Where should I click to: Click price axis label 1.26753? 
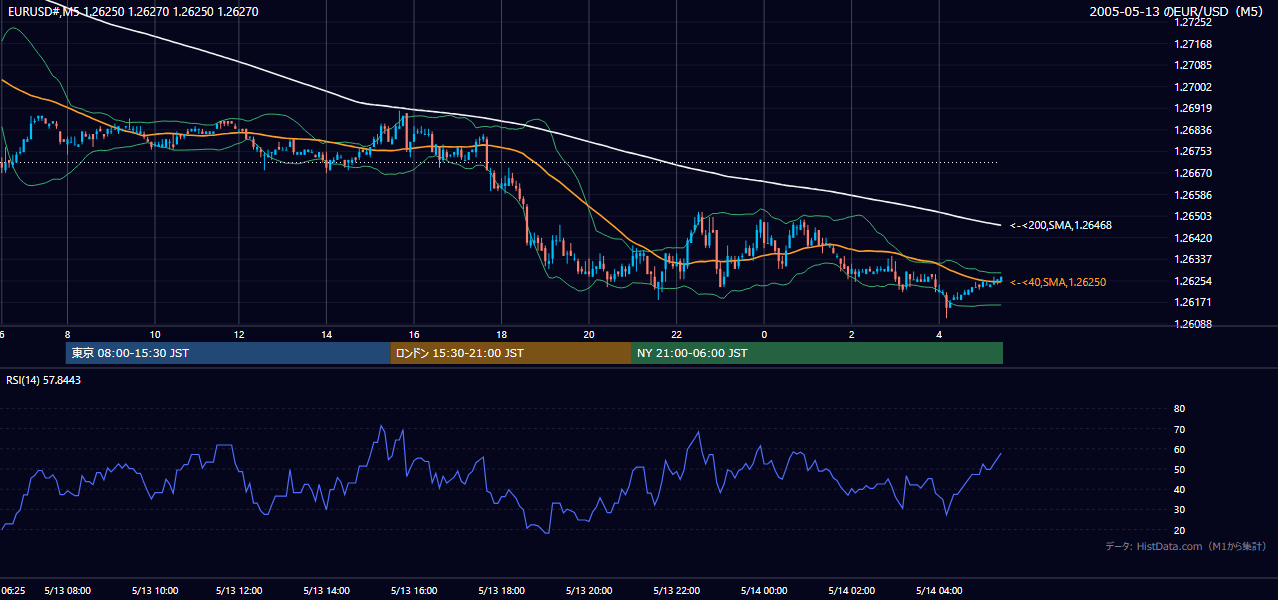1194,151
